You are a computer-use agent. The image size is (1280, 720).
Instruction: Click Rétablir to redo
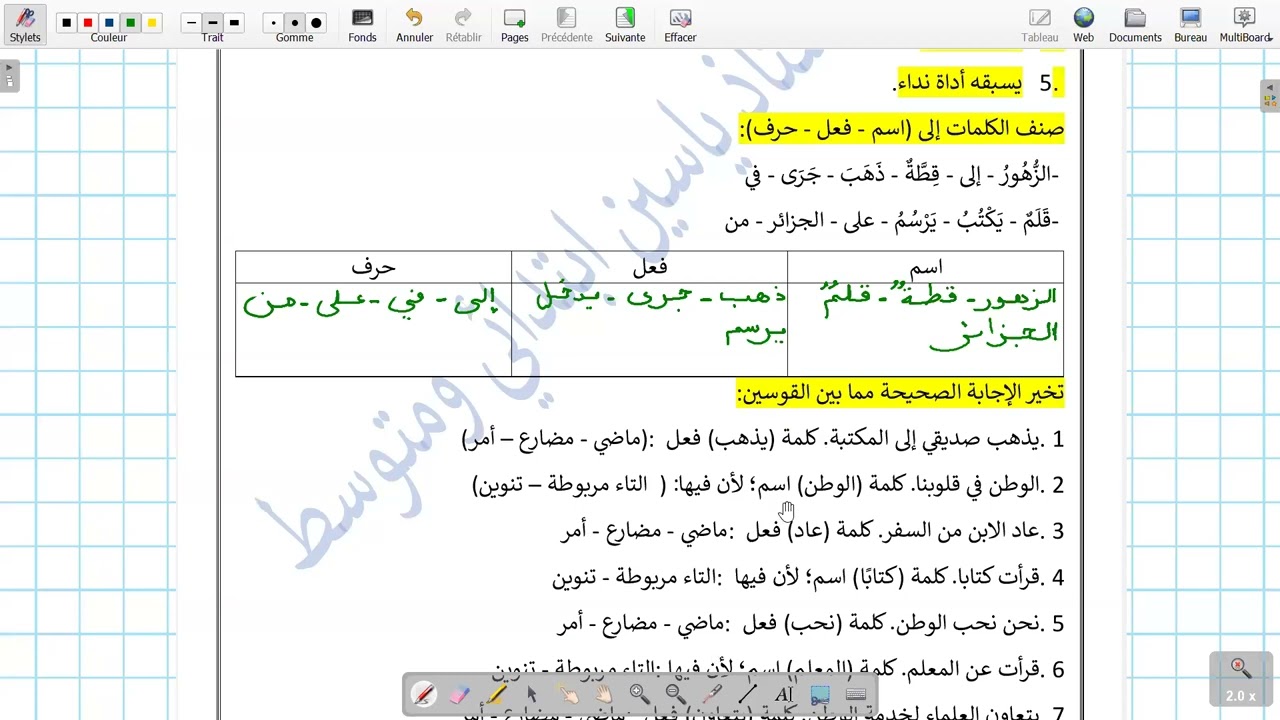pyautogui.click(x=463, y=25)
